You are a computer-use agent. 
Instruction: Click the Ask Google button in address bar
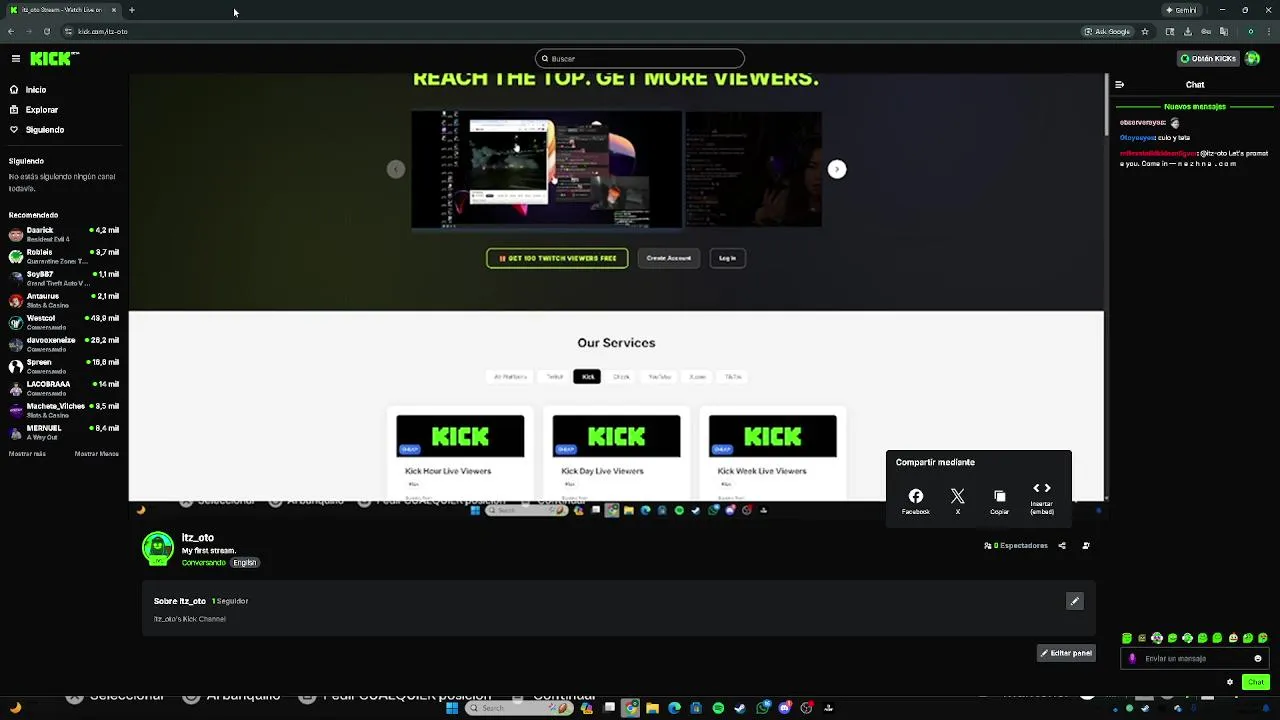[x=1108, y=32]
